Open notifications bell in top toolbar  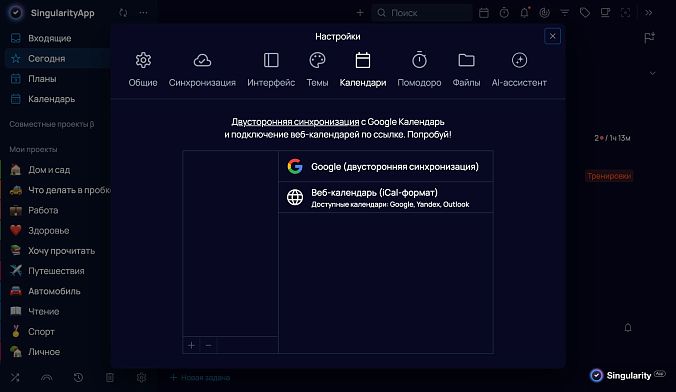tap(524, 13)
